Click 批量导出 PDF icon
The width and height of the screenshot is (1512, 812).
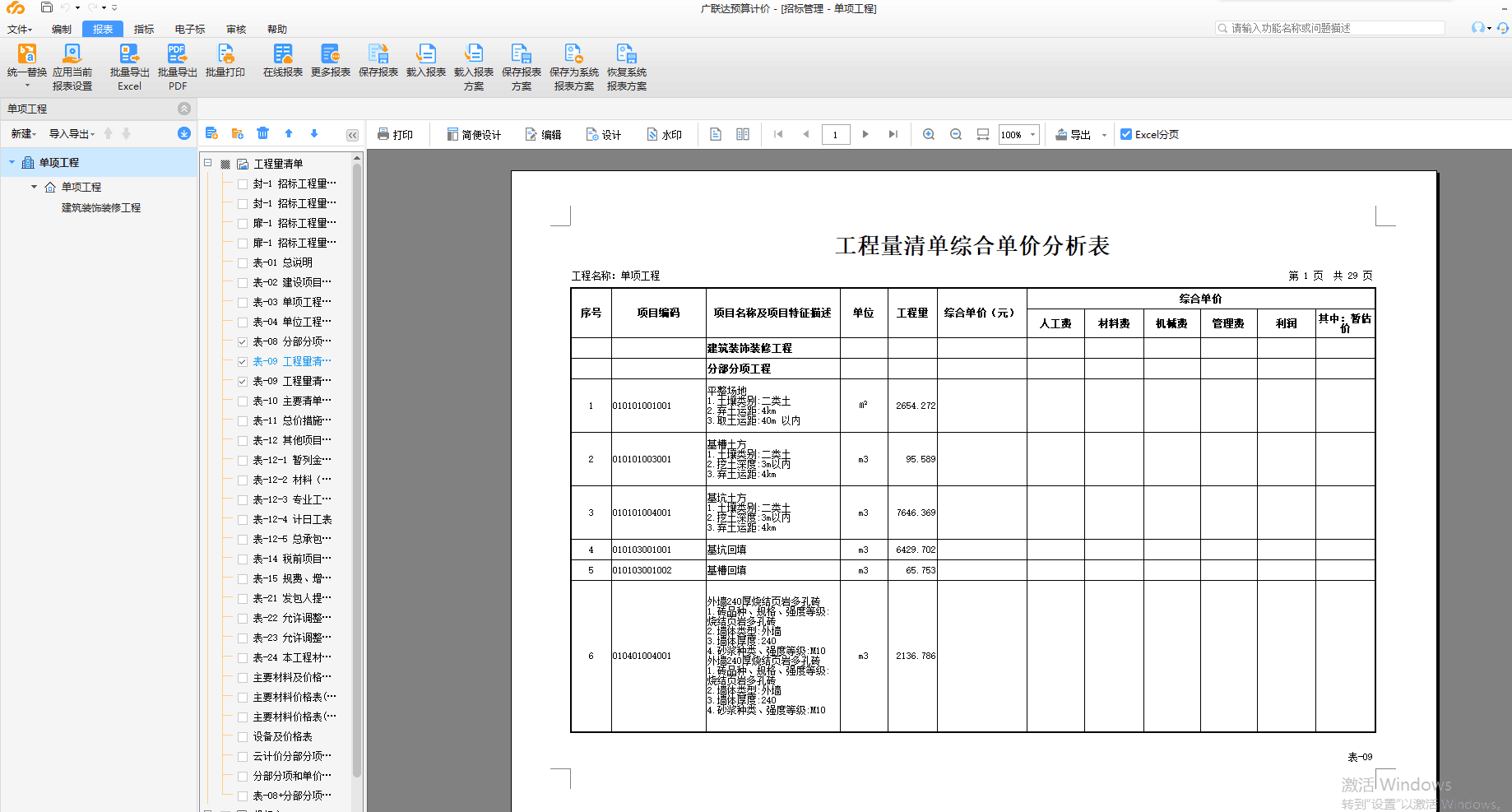tap(177, 55)
